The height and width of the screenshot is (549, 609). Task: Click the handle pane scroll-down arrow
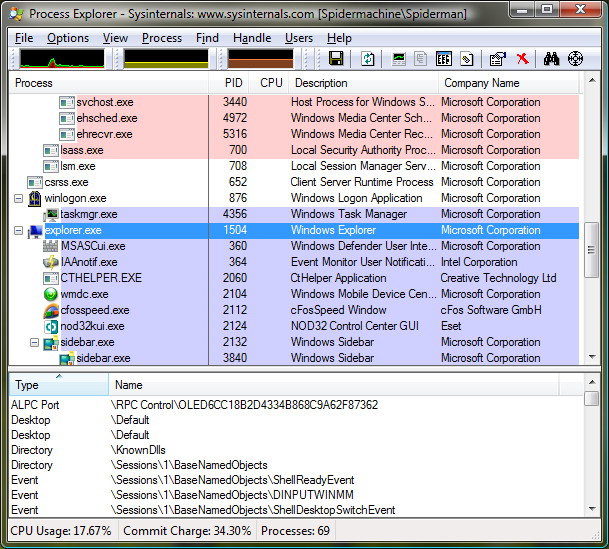(592, 508)
